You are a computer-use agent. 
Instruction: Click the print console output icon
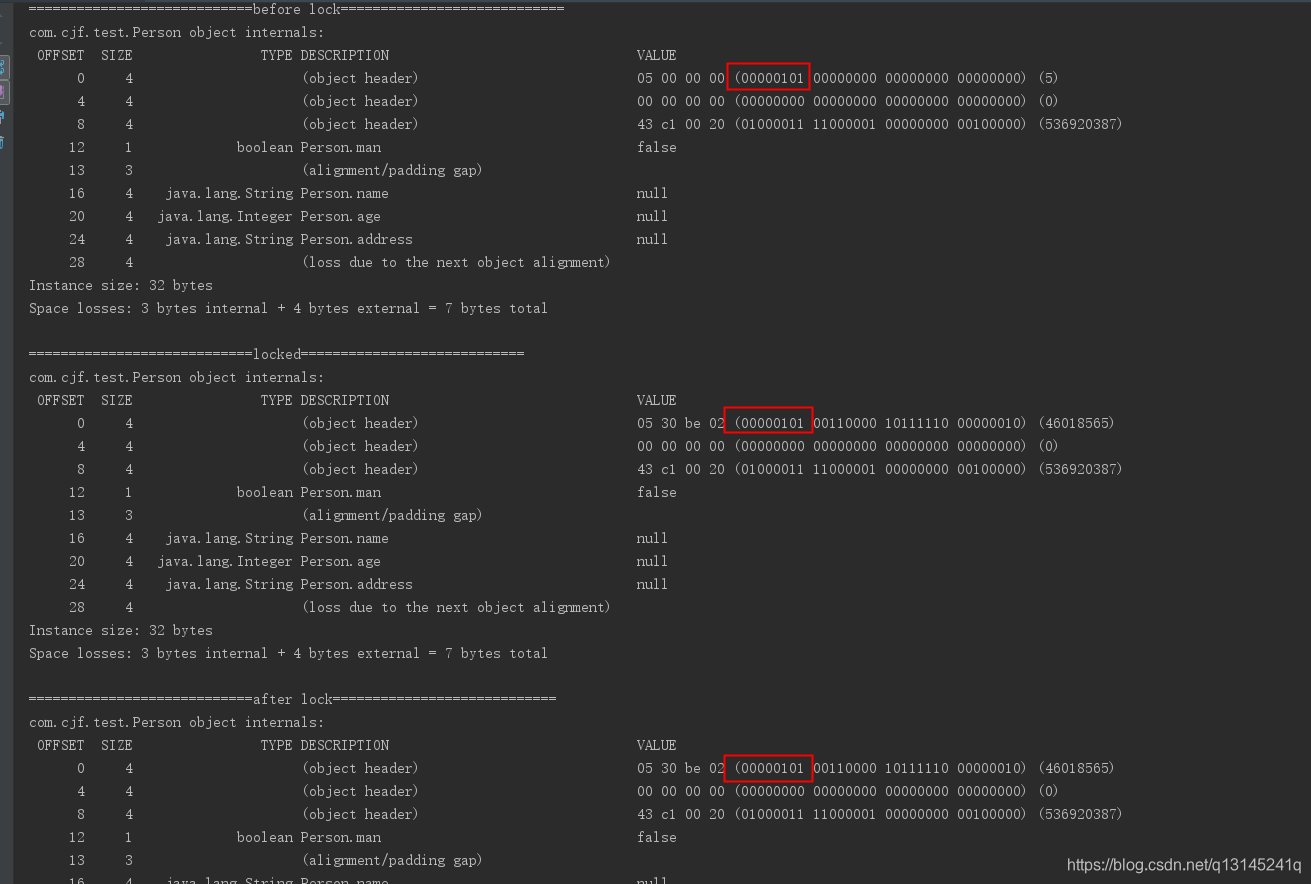tap(2, 117)
